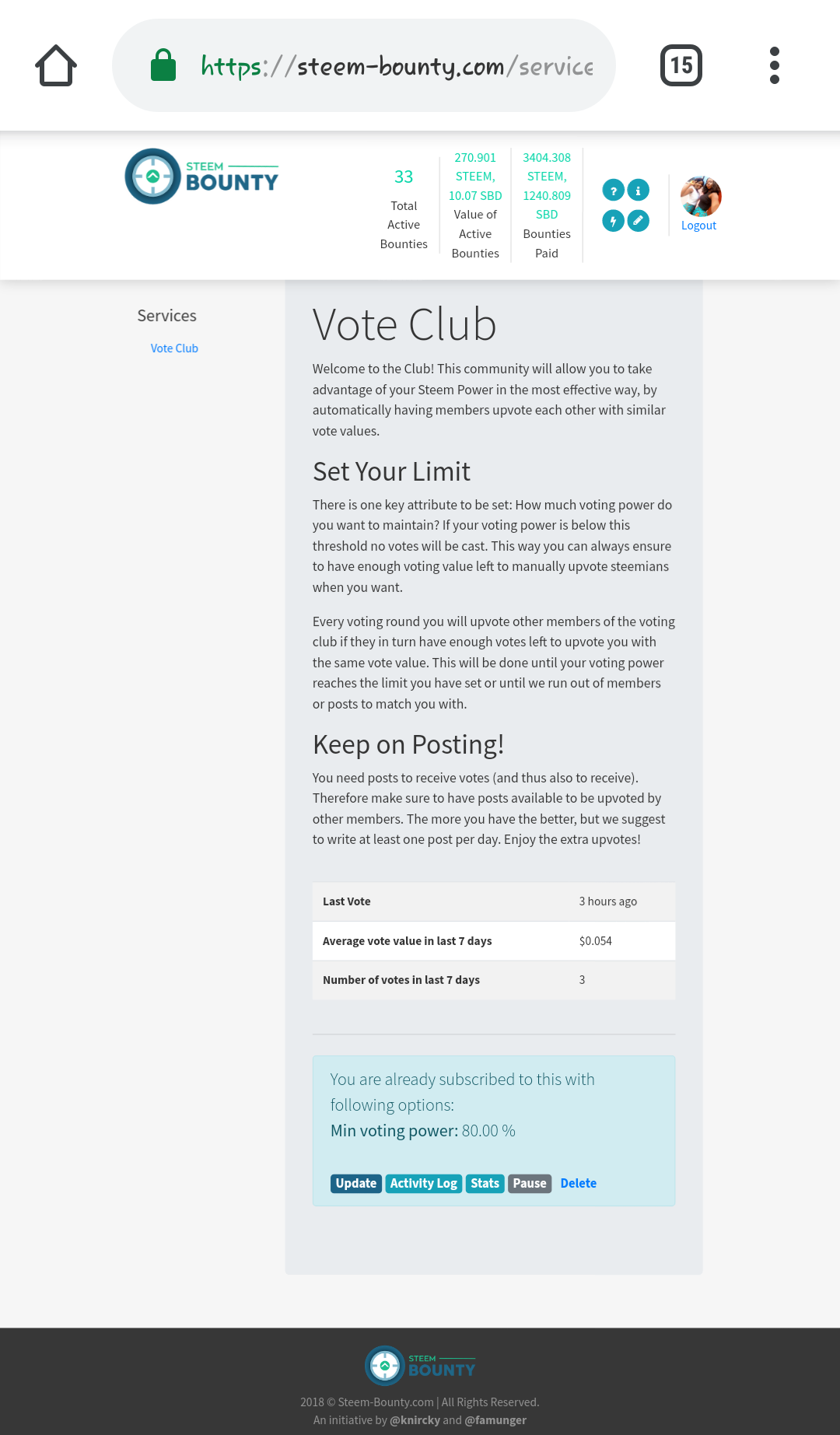Click the lightning bolt icon

[613, 221]
